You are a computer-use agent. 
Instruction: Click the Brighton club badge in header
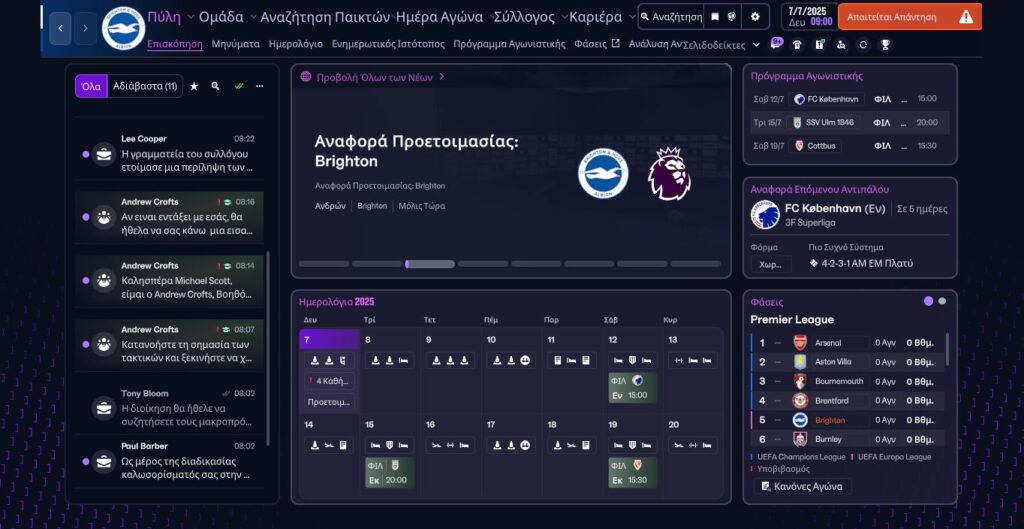click(x=123, y=28)
